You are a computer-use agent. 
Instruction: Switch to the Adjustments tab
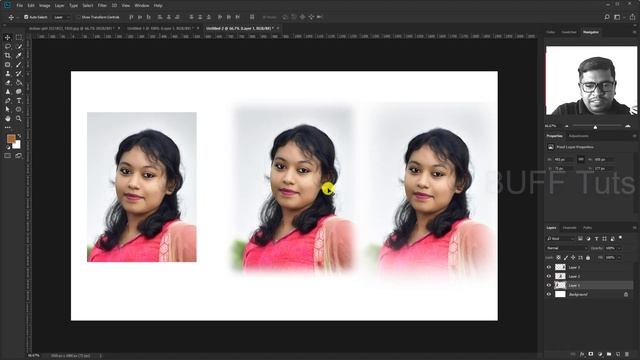point(579,136)
